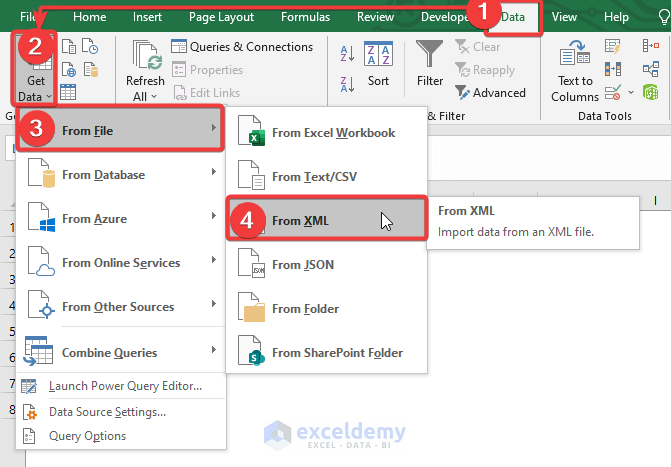The image size is (671, 467).
Task: Open the Review tab
Action: coord(375,17)
